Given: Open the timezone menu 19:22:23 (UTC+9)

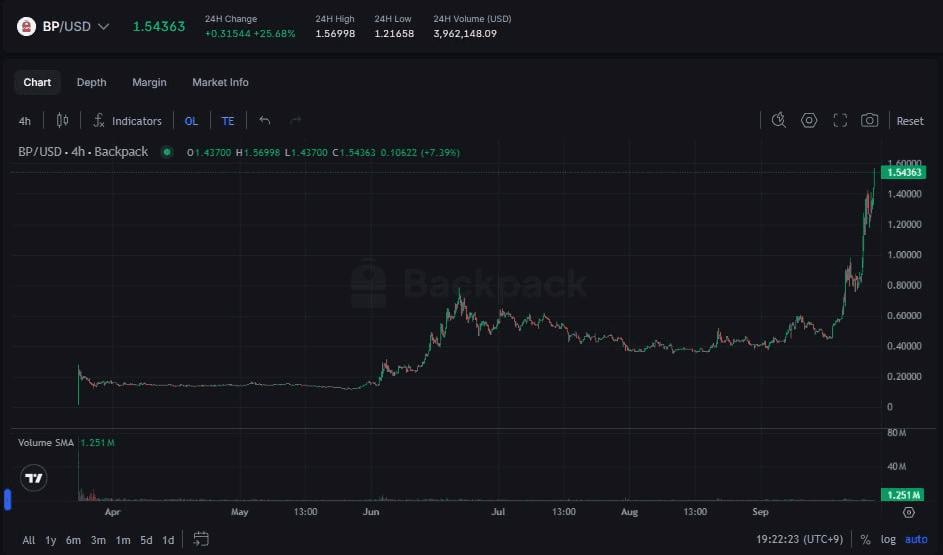Looking at the screenshot, I should (x=799, y=539).
